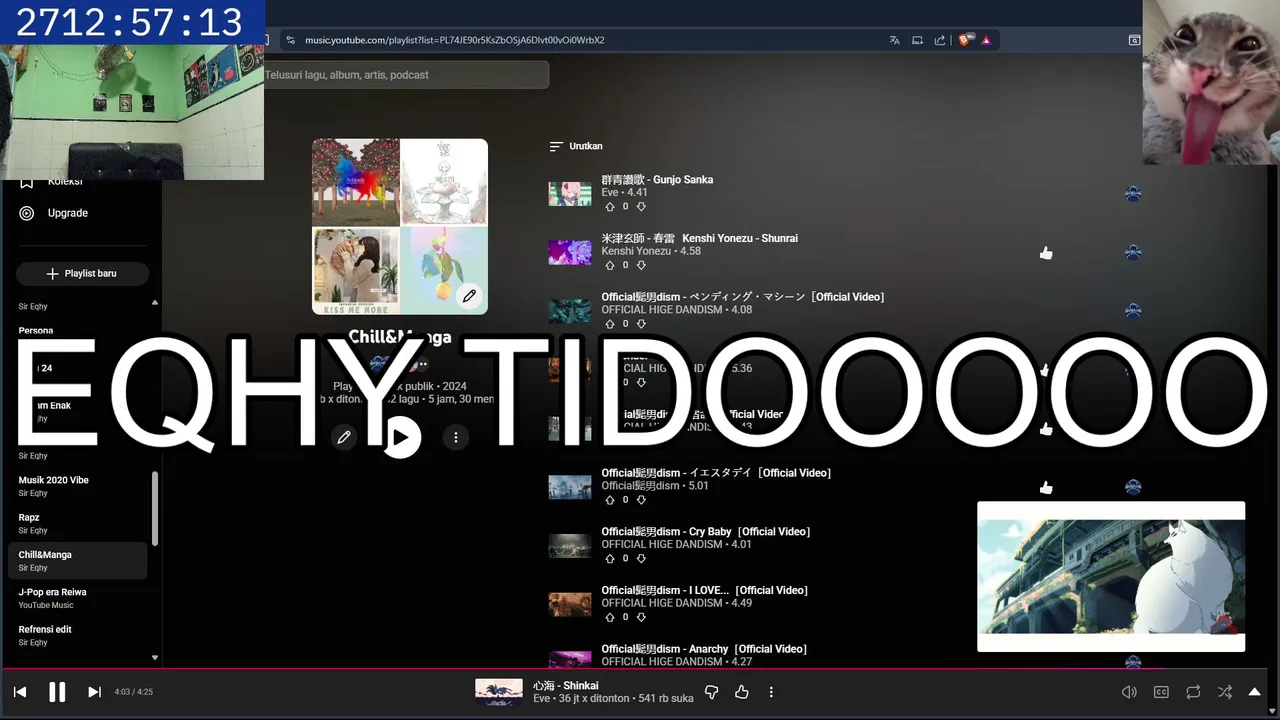Upvote the Cry Baby song
Image resolution: width=1280 pixels, height=720 pixels.
pos(610,558)
